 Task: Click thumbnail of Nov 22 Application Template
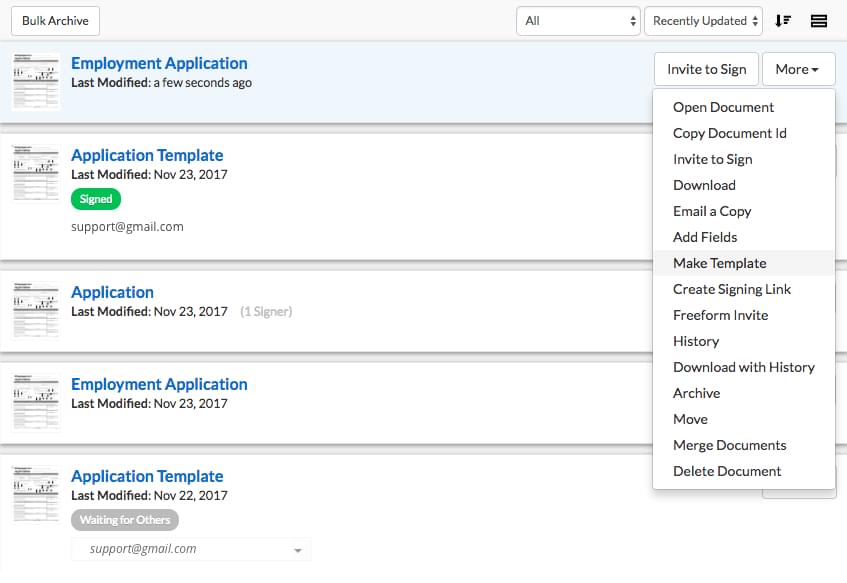point(36,494)
